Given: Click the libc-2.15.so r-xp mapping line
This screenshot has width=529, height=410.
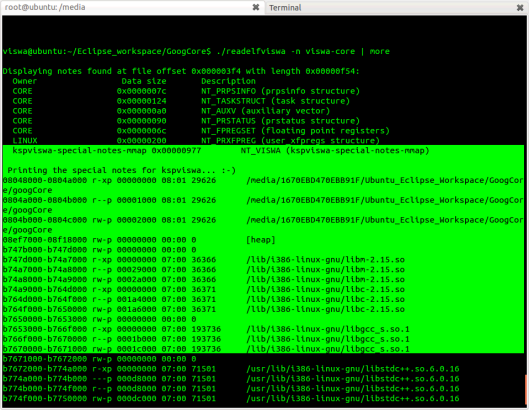Looking at the screenshot, I should click(203, 290).
